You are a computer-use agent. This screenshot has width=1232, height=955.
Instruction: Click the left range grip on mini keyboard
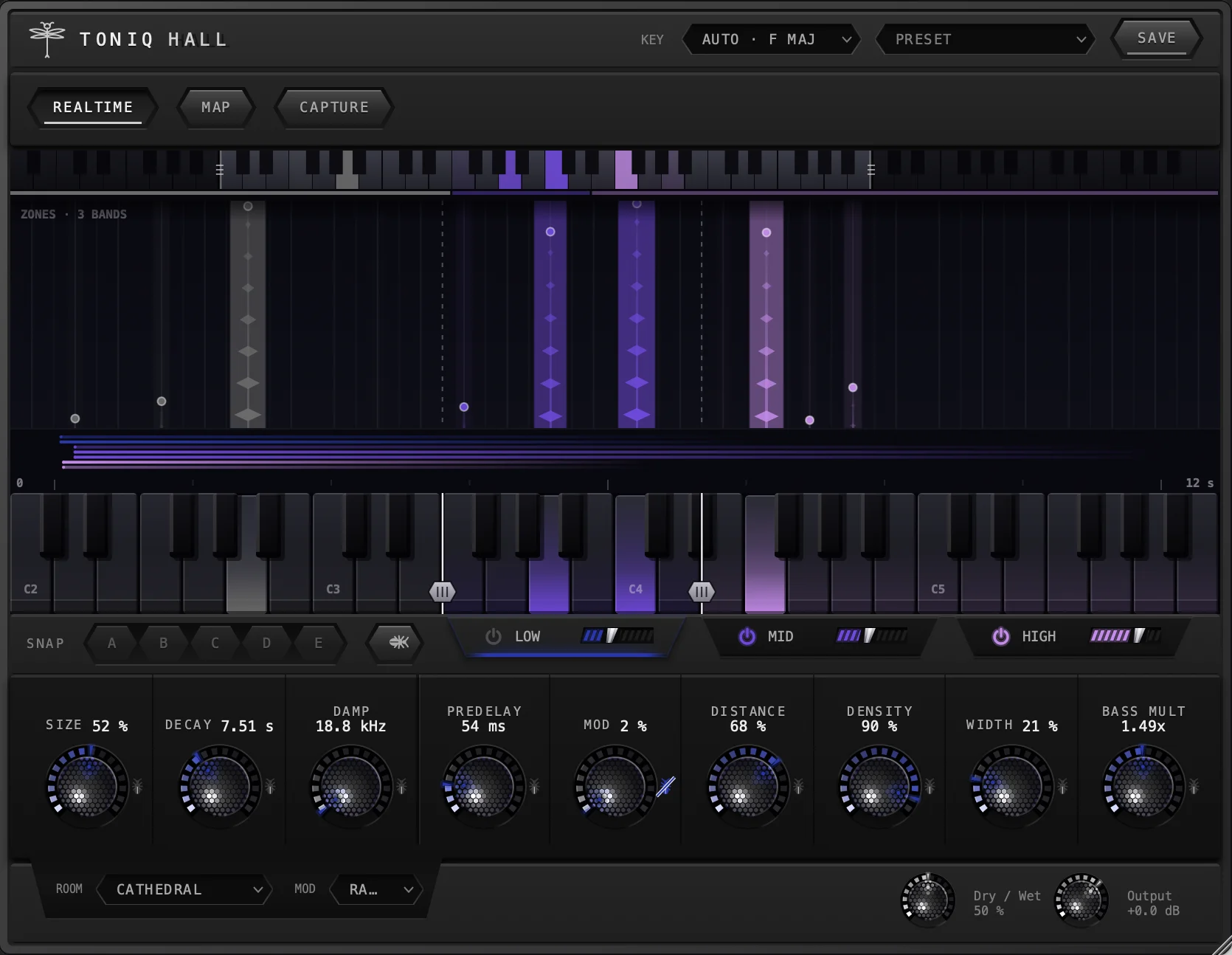tap(220, 170)
